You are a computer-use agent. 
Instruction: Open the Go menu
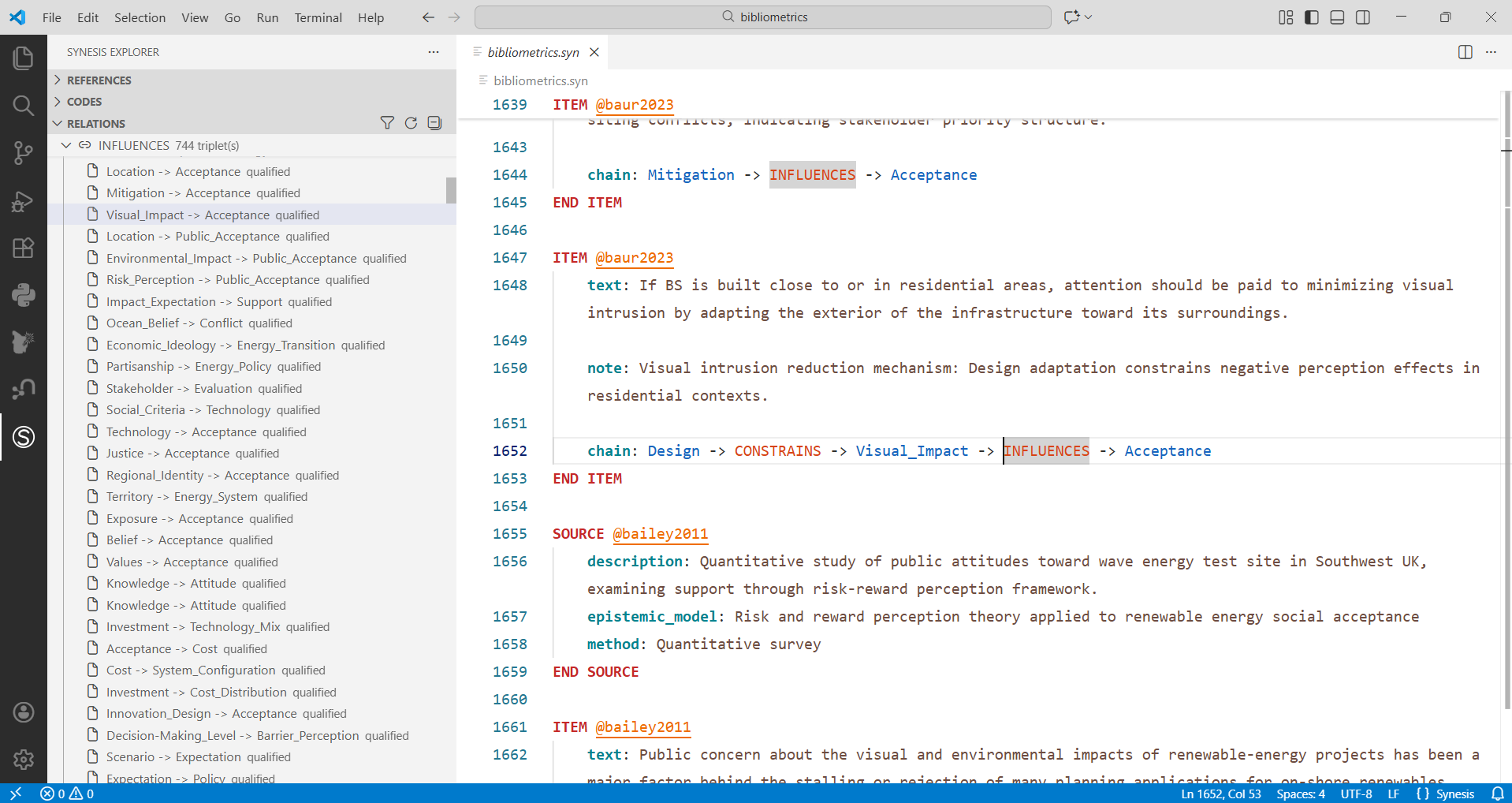(x=233, y=17)
